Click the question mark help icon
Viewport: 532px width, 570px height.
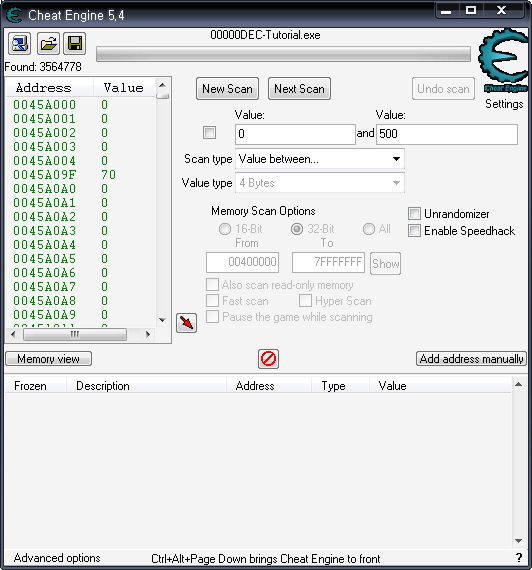tap(519, 558)
